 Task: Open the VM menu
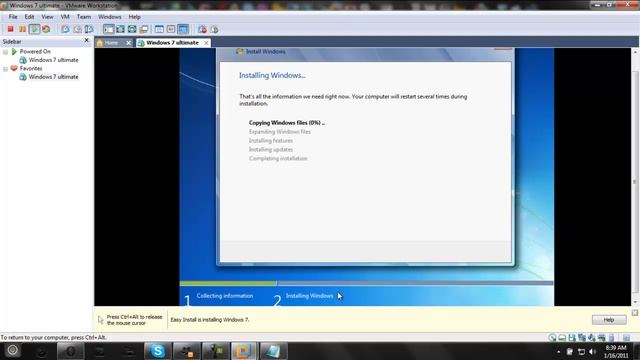coord(65,17)
